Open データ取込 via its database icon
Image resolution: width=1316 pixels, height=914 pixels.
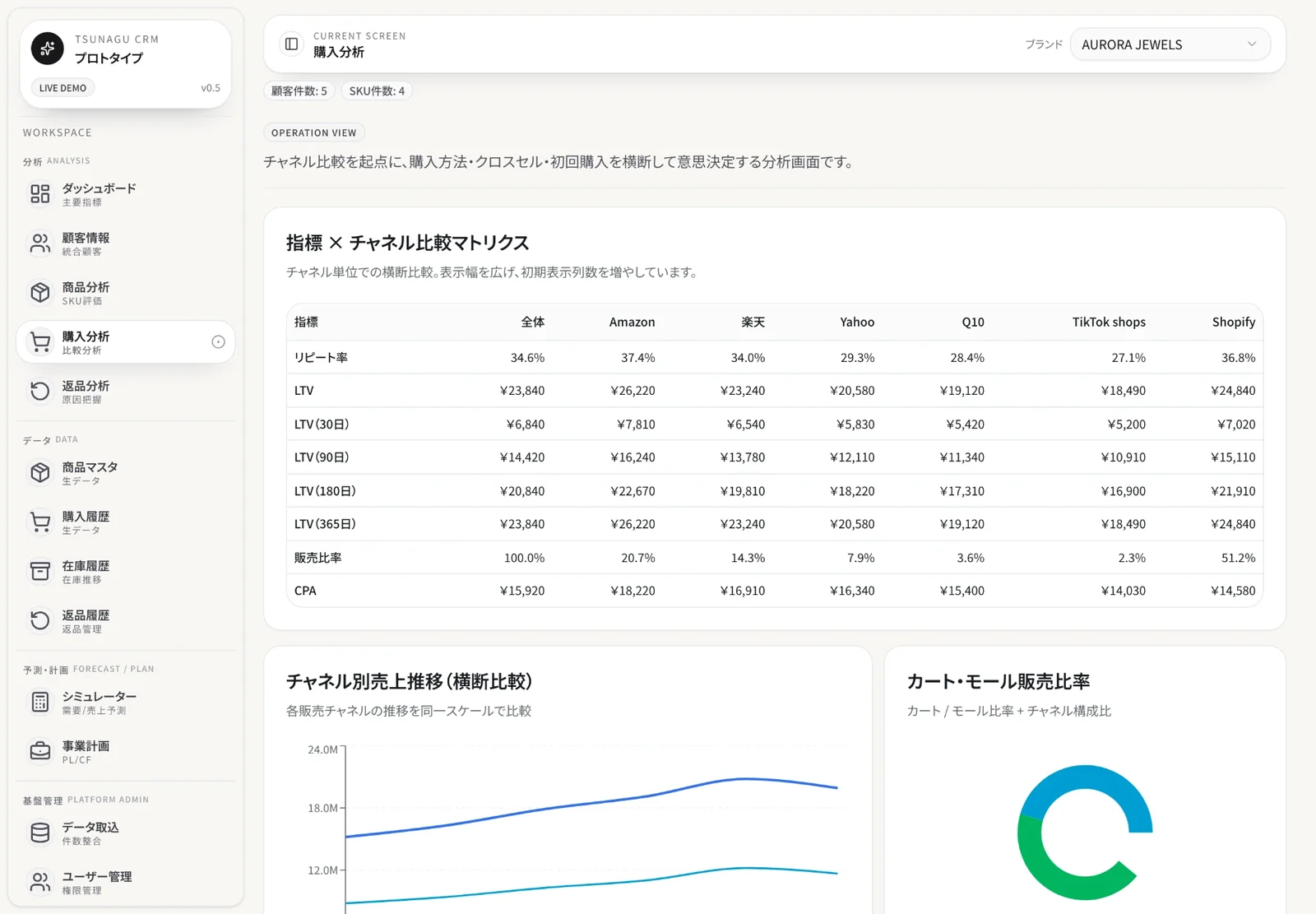(40, 833)
